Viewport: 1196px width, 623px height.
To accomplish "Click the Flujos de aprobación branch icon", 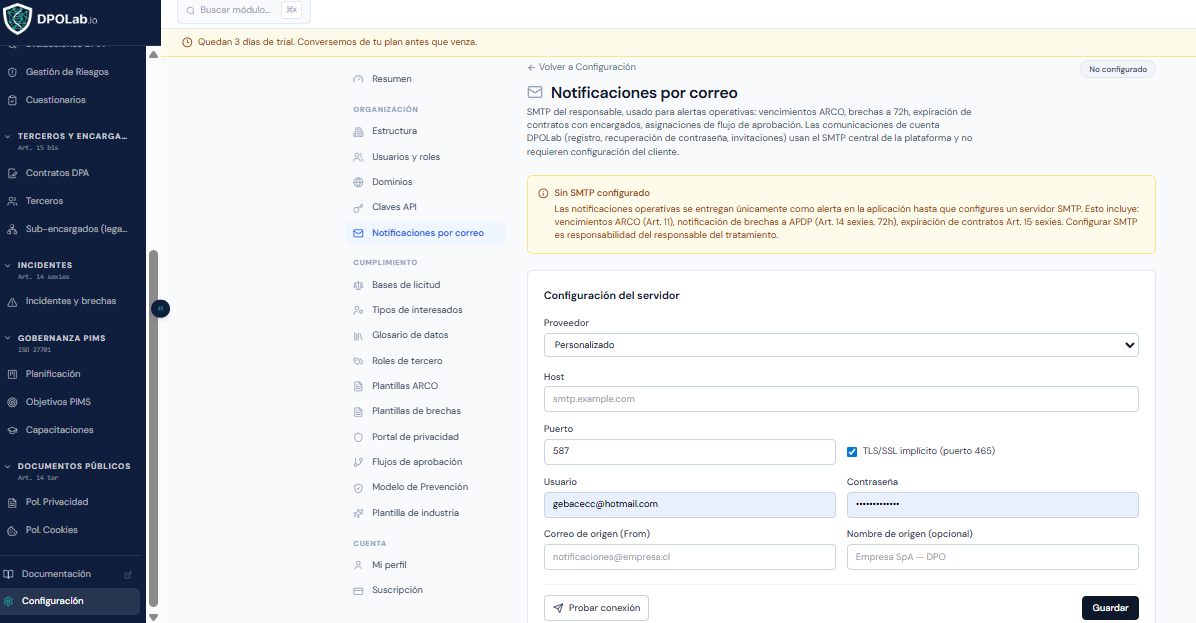I will coord(358,462).
